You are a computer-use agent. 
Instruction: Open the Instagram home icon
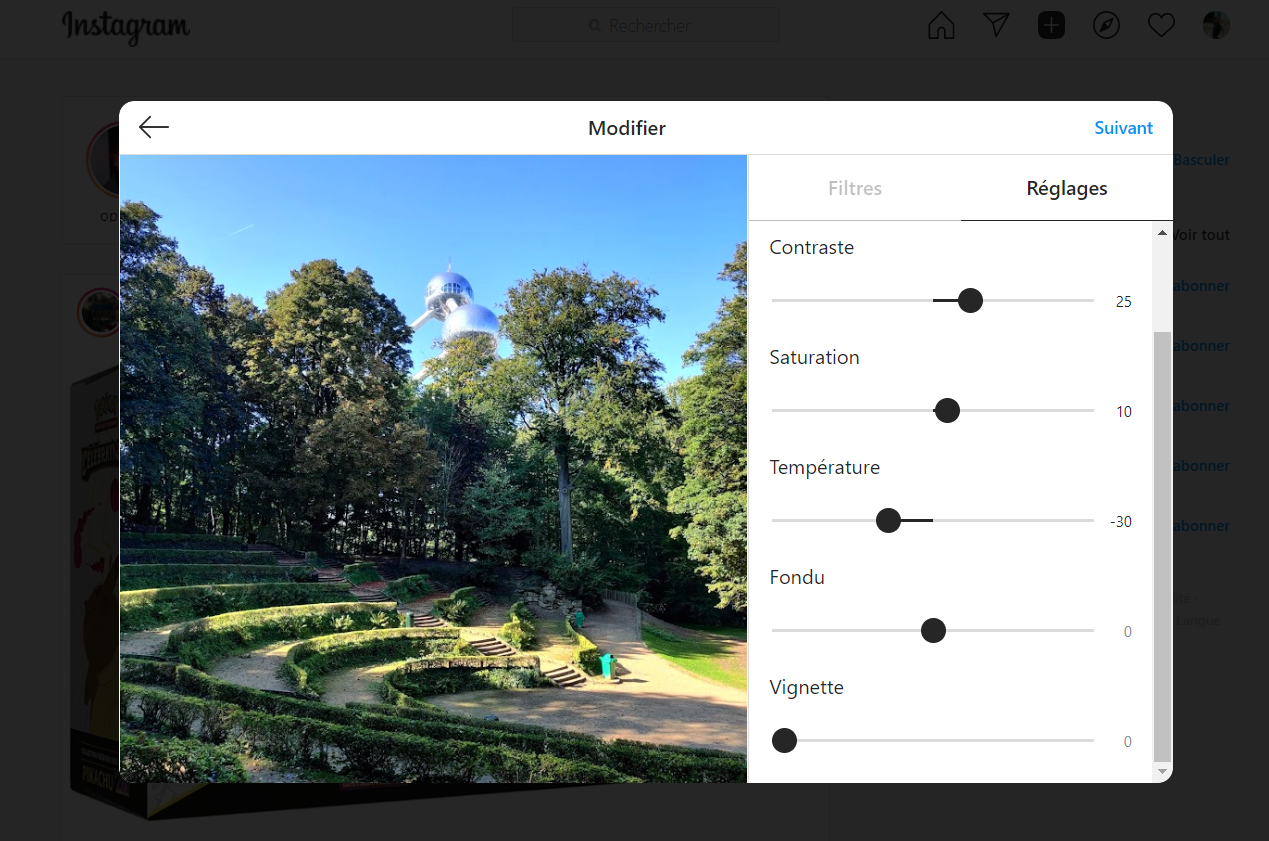click(x=941, y=26)
